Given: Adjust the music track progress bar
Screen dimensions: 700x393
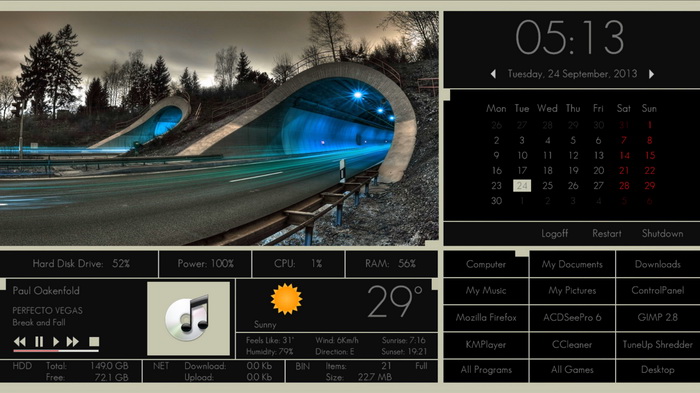Looking at the screenshot, I should pos(56,351).
